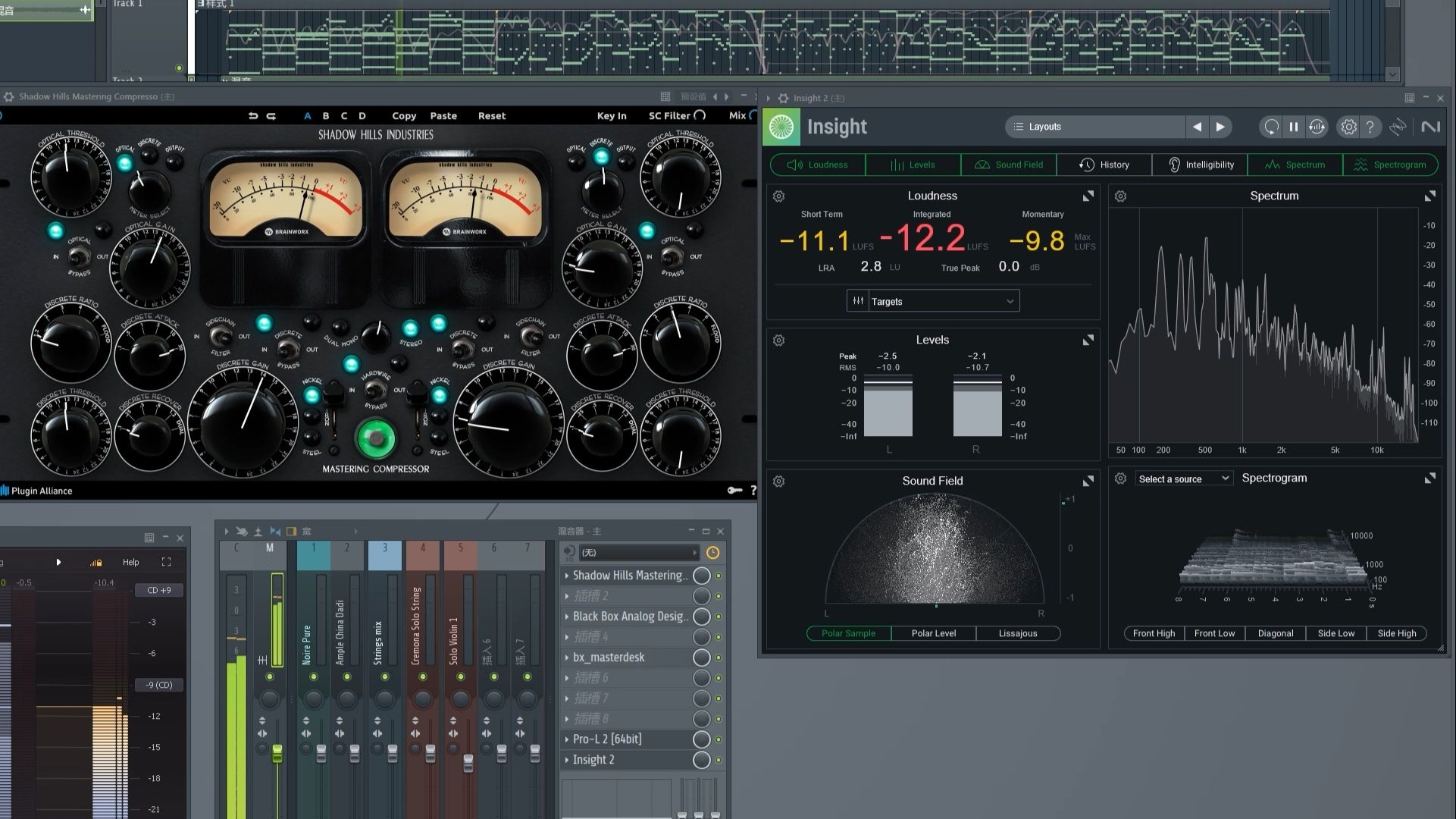Click the Insight meter-refresh icon right of pause
The height and width of the screenshot is (819, 1456).
[x=1317, y=127]
